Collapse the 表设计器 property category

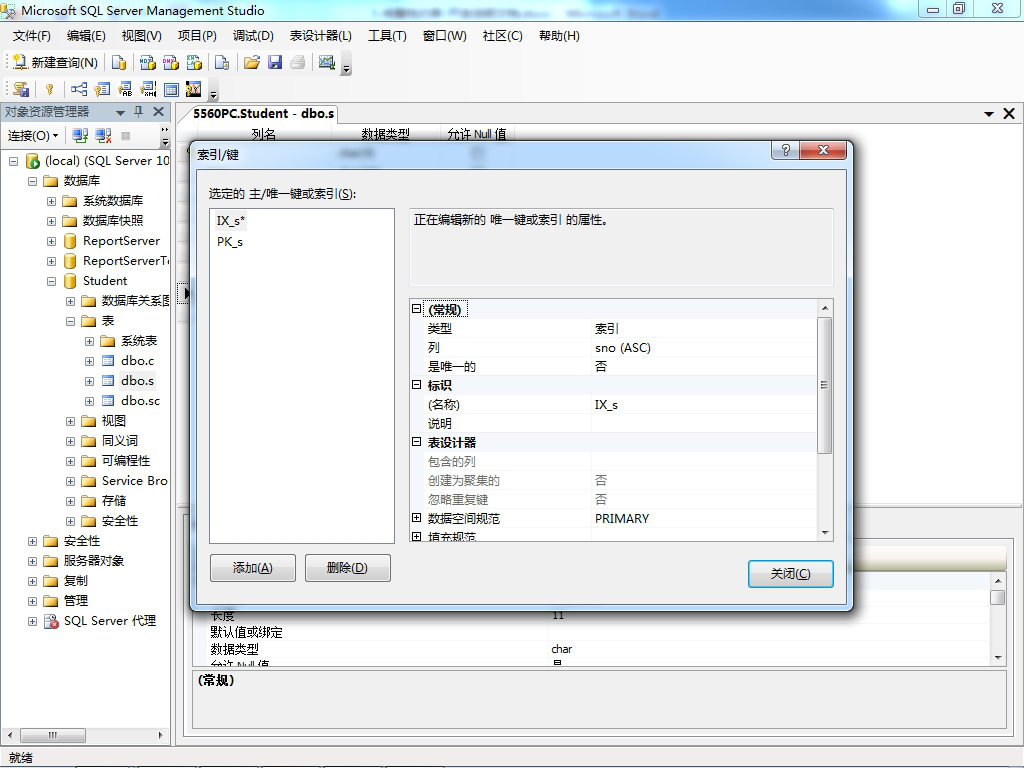(x=417, y=441)
